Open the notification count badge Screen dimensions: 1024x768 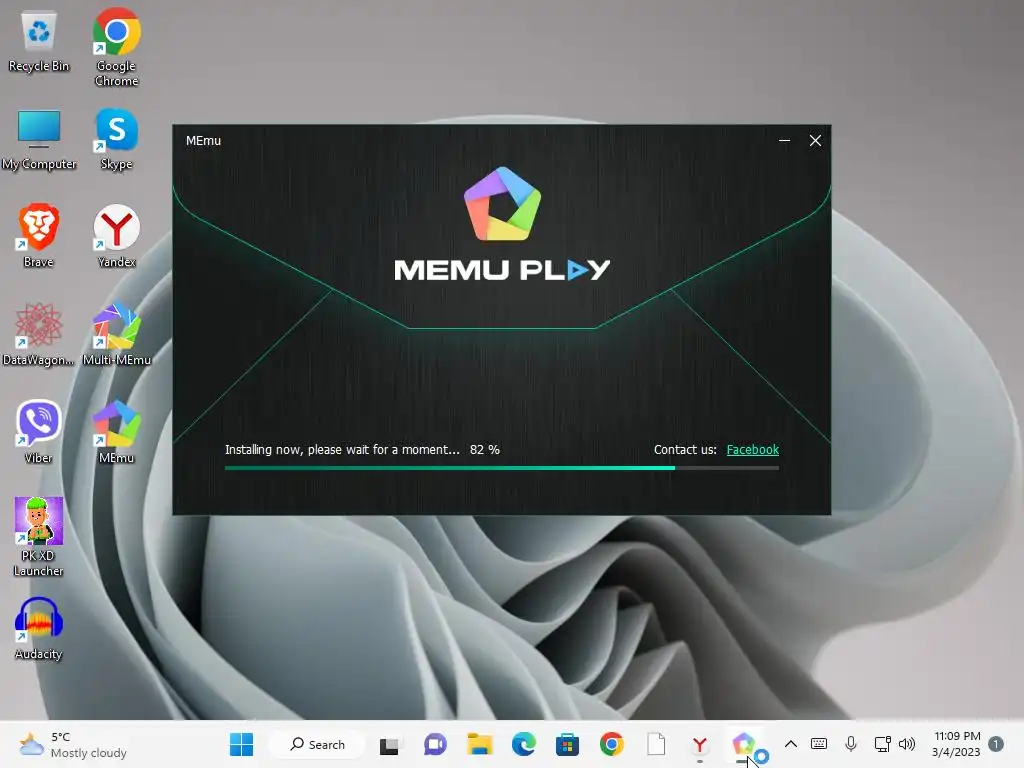click(995, 744)
